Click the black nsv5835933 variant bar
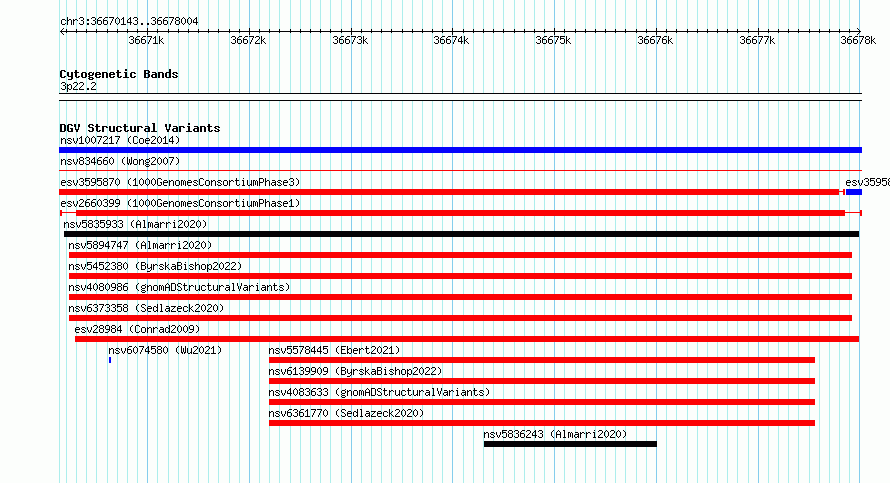890x483 pixels. pos(461,234)
